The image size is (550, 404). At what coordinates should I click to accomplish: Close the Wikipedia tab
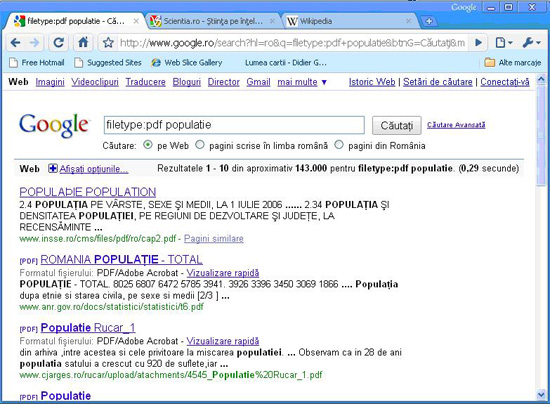pos(409,21)
